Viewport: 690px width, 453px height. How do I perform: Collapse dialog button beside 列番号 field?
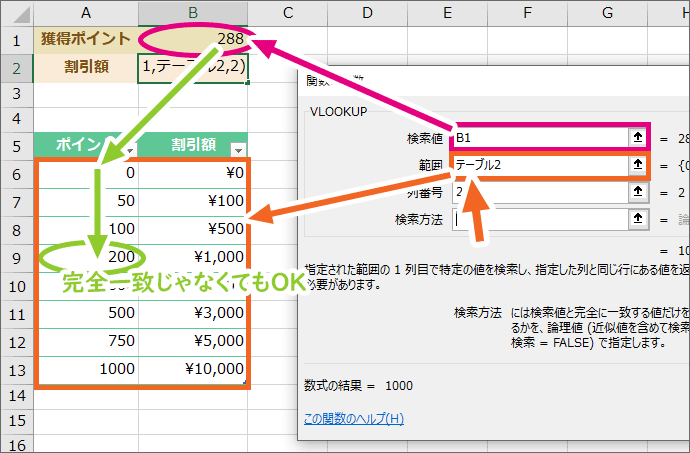click(x=638, y=192)
